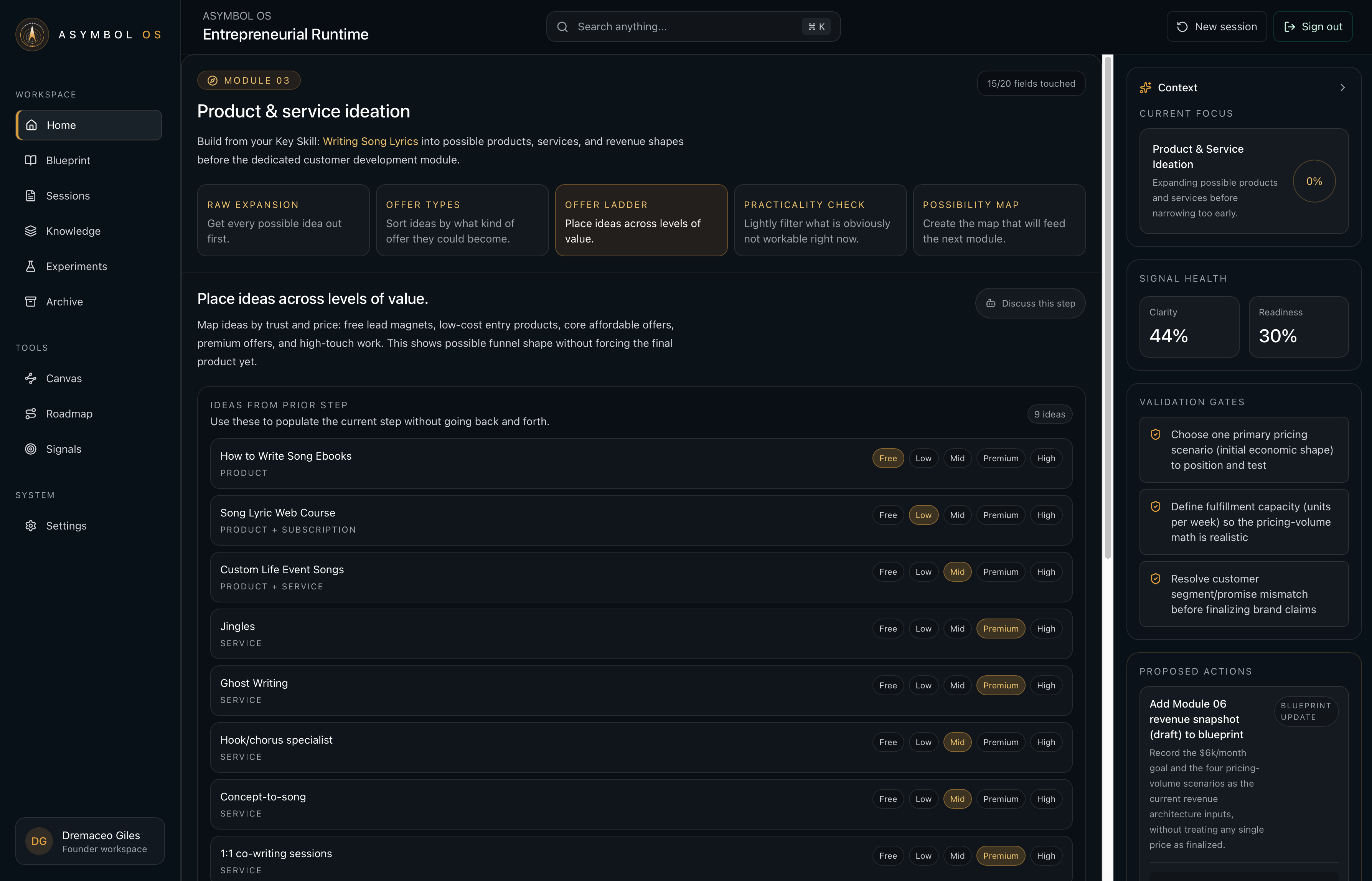Set Hook/chorus specialist to Premium
This screenshot has width=1372, height=881.
(x=1000, y=742)
